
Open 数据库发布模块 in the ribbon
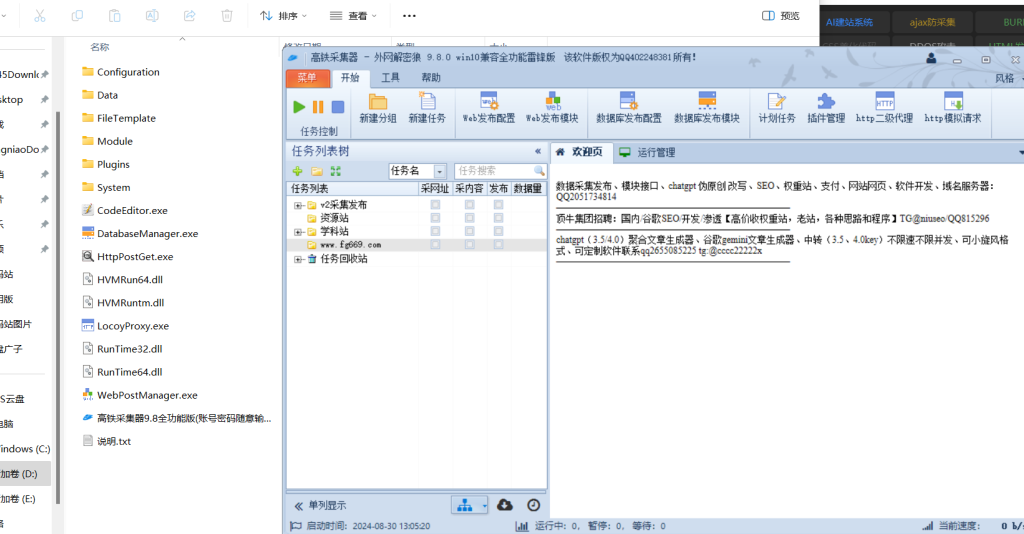tap(707, 108)
